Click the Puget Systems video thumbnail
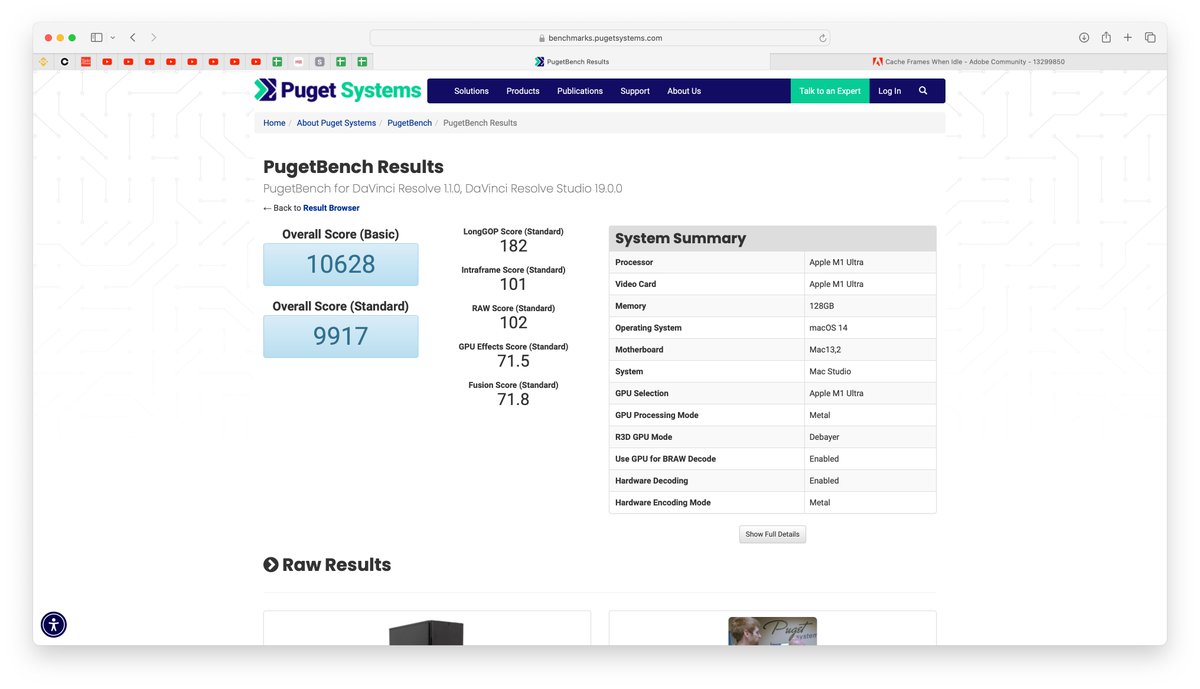This screenshot has width=1200, height=689. click(772, 631)
